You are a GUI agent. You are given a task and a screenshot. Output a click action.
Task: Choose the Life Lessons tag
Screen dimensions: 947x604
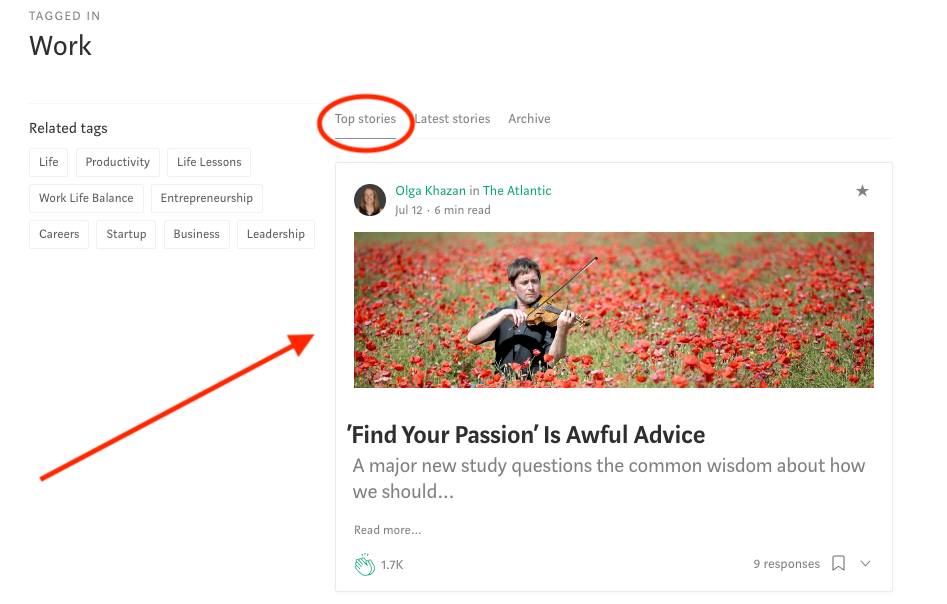[x=209, y=162]
